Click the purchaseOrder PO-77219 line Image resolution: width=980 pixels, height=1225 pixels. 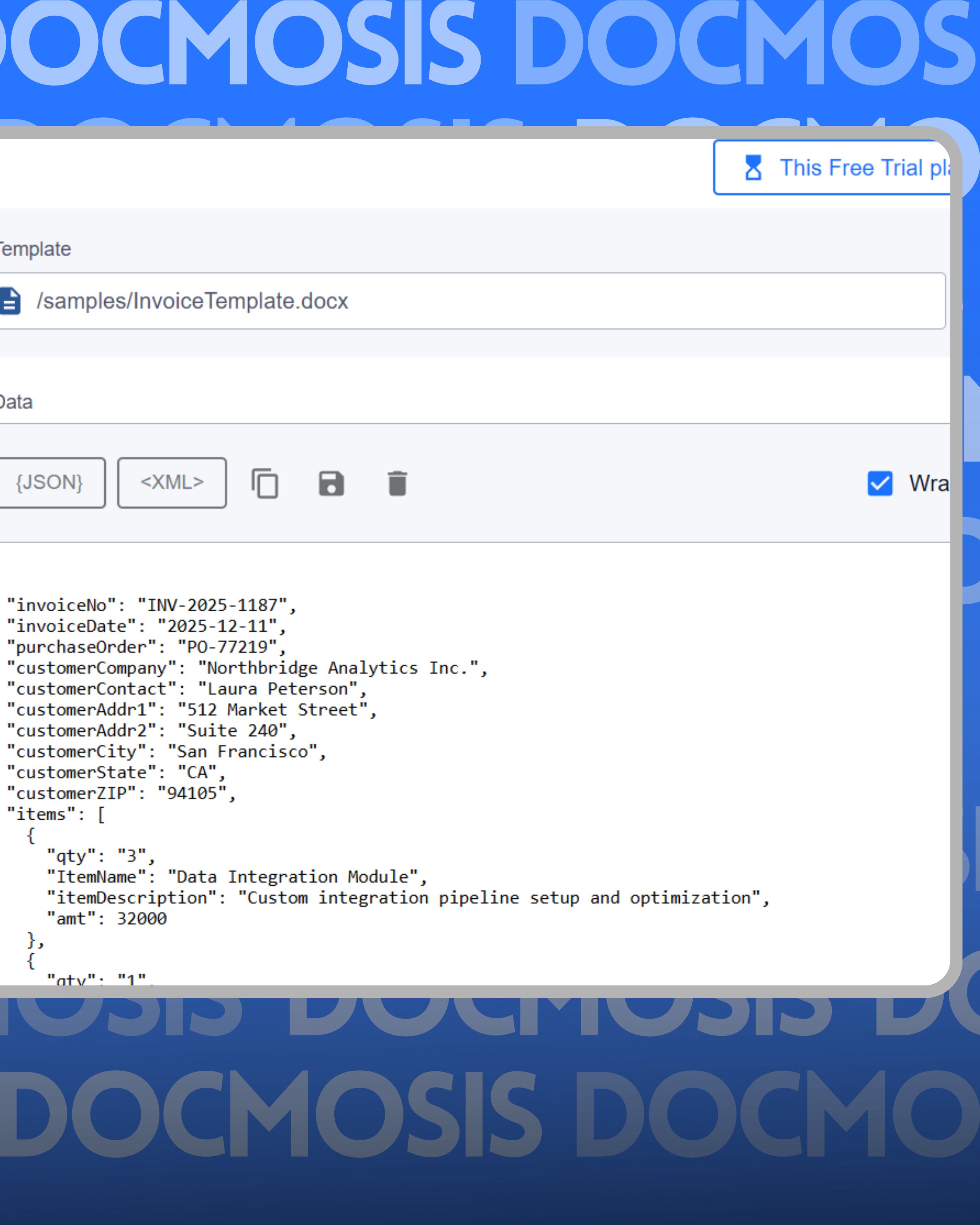coord(146,647)
